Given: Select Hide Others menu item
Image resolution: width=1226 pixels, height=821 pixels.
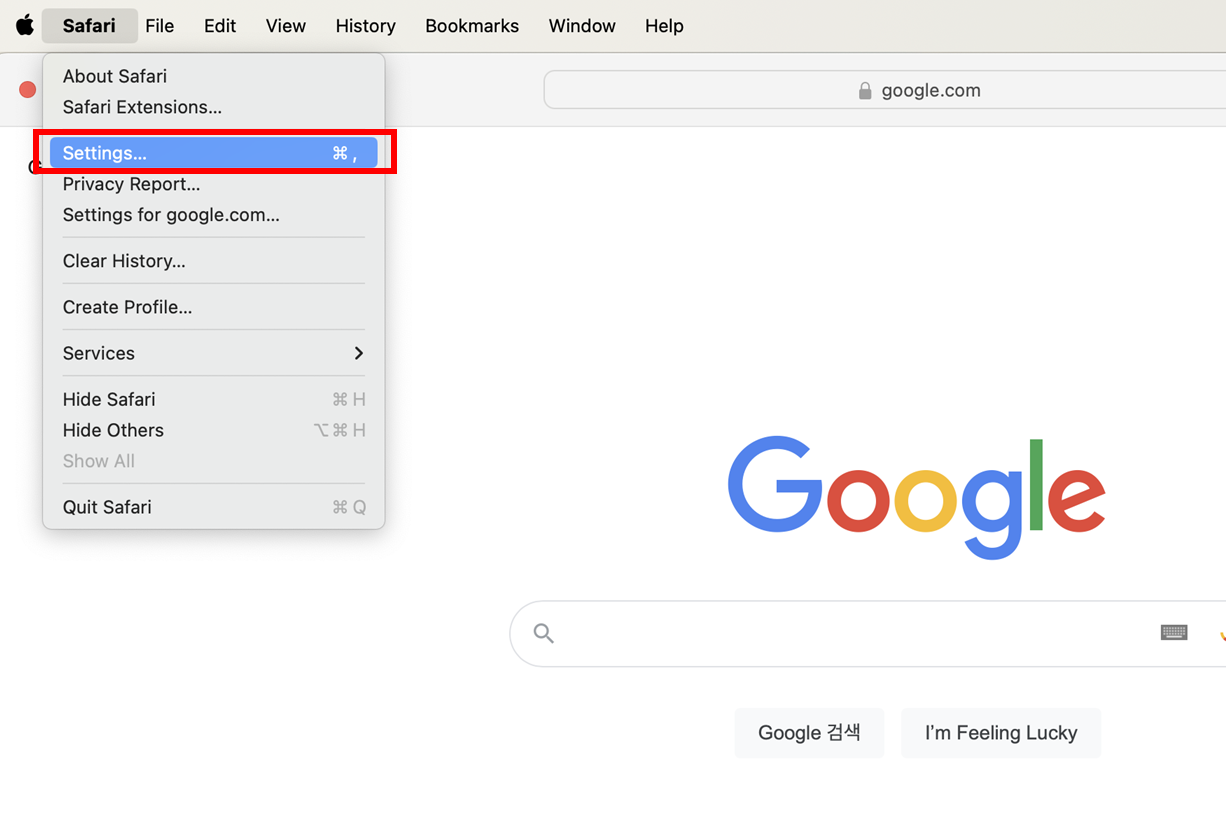Looking at the screenshot, I should point(213,430).
